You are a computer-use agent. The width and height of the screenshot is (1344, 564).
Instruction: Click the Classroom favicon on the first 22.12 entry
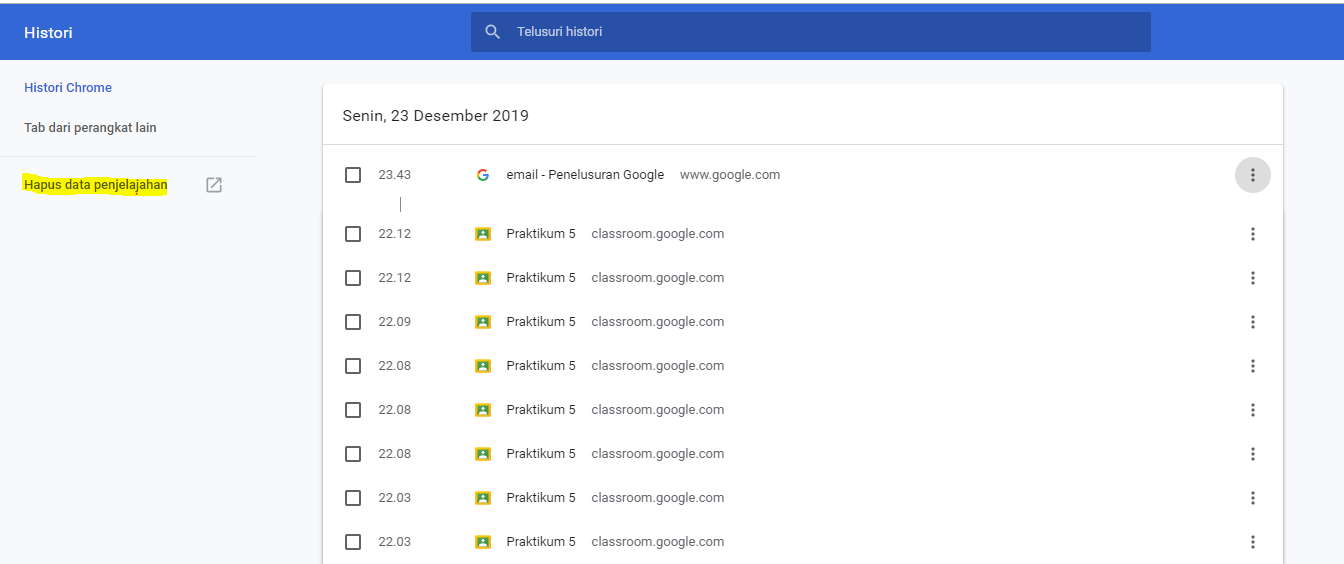coord(483,234)
